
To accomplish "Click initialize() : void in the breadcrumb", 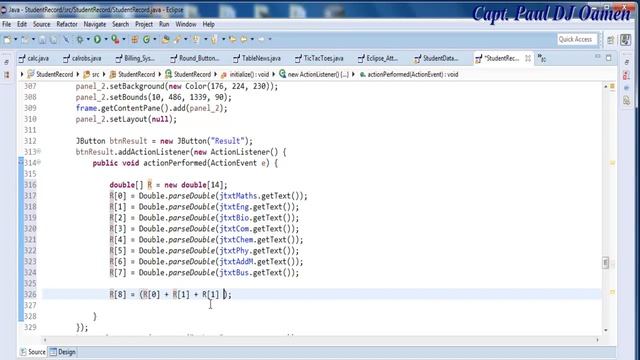I will click(x=245, y=74).
